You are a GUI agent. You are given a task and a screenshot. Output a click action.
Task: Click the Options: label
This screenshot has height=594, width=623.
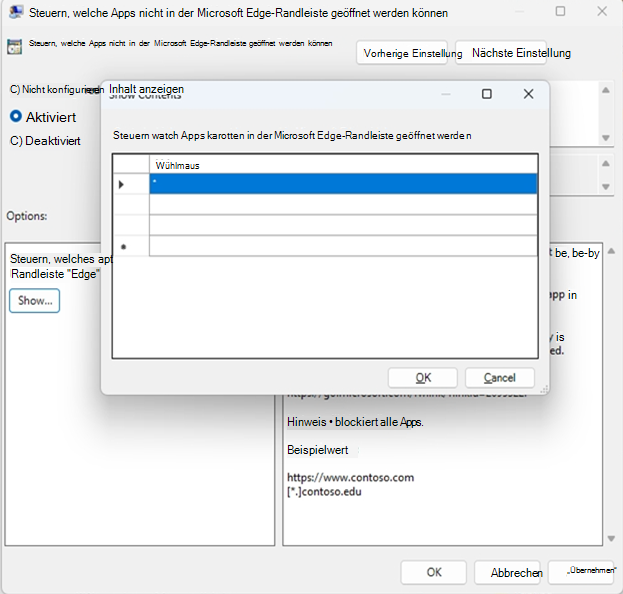tap(27, 216)
